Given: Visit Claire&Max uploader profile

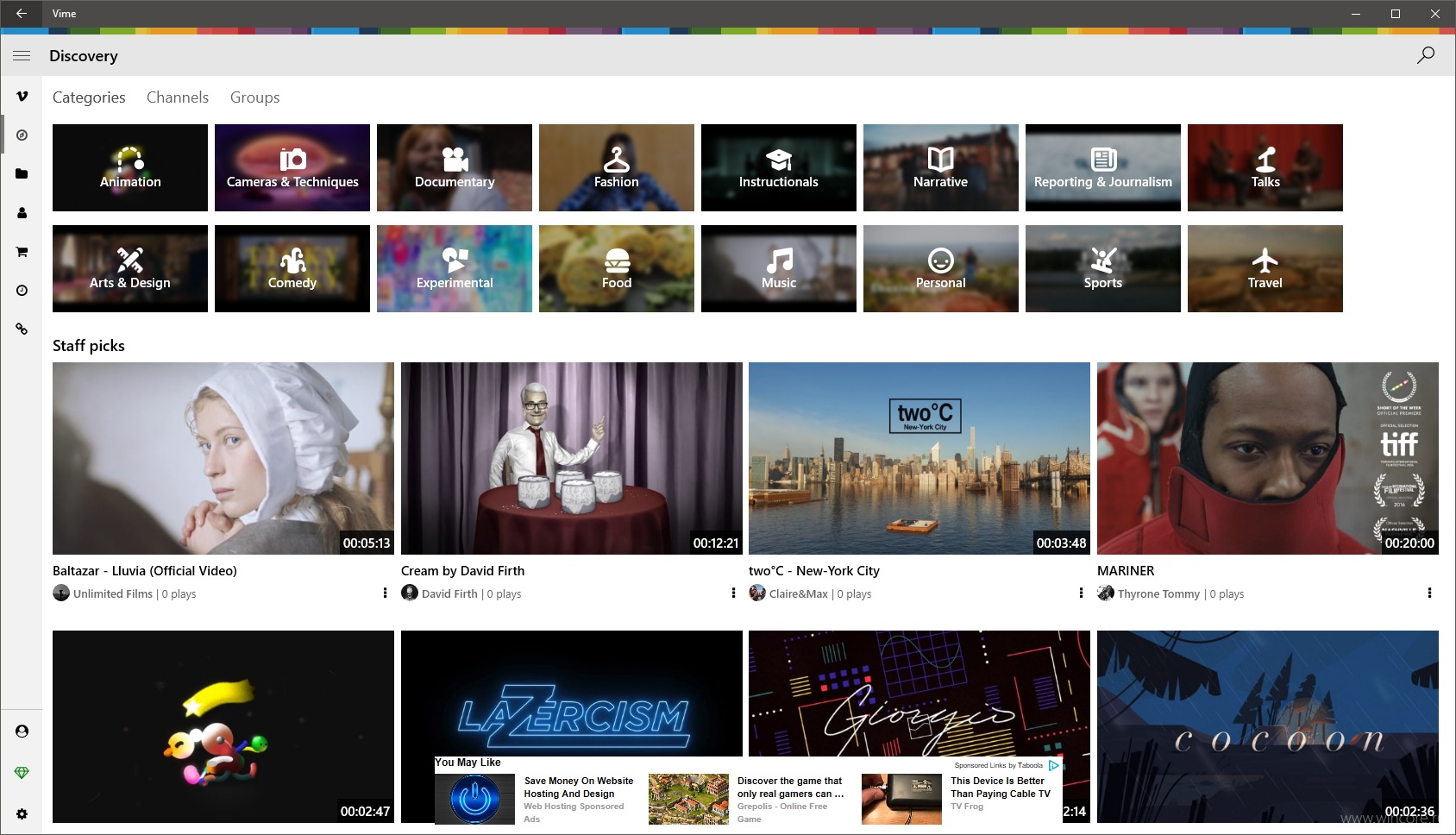Looking at the screenshot, I should click(799, 593).
